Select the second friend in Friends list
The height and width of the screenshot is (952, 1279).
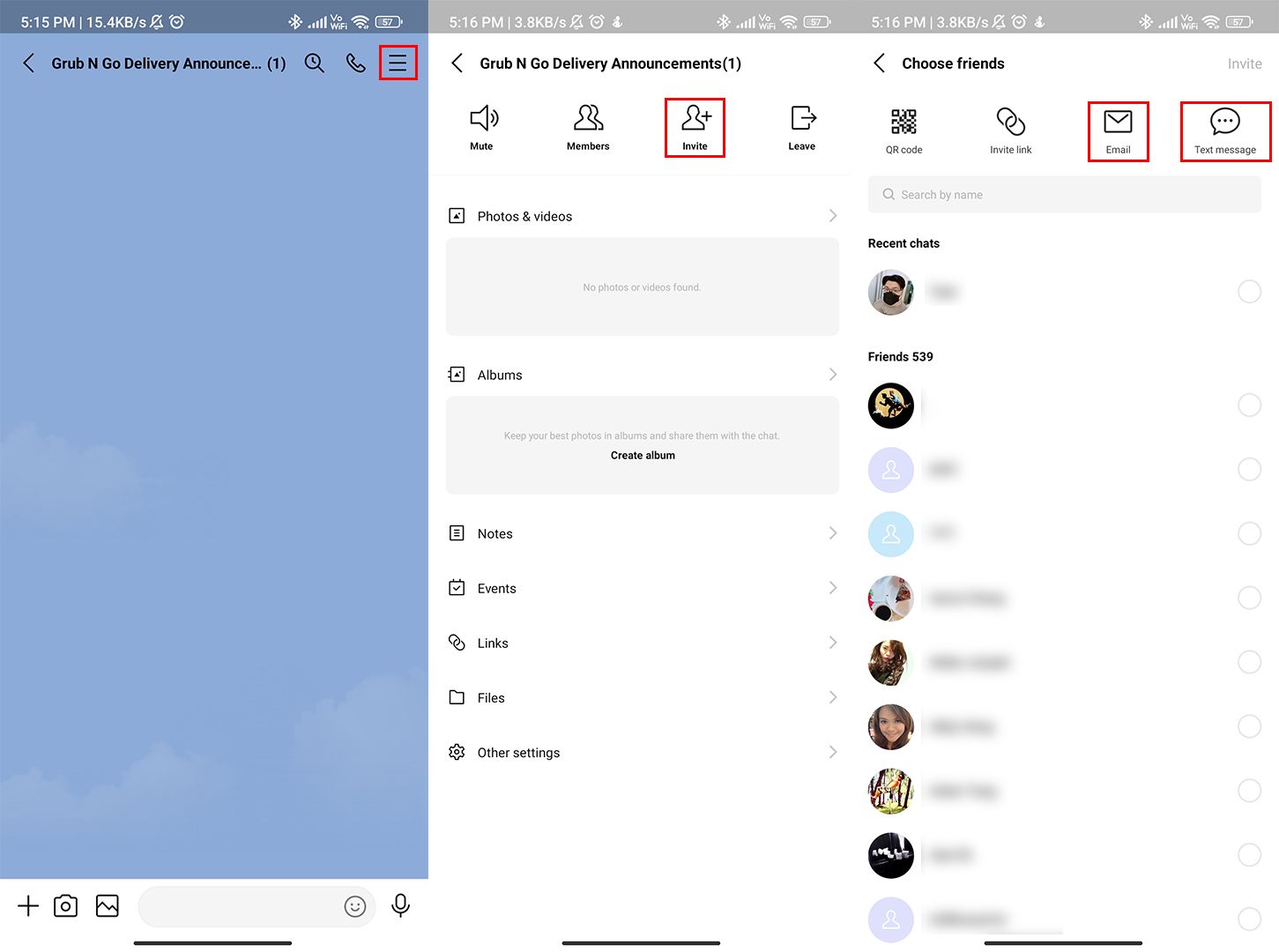pos(1249,469)
